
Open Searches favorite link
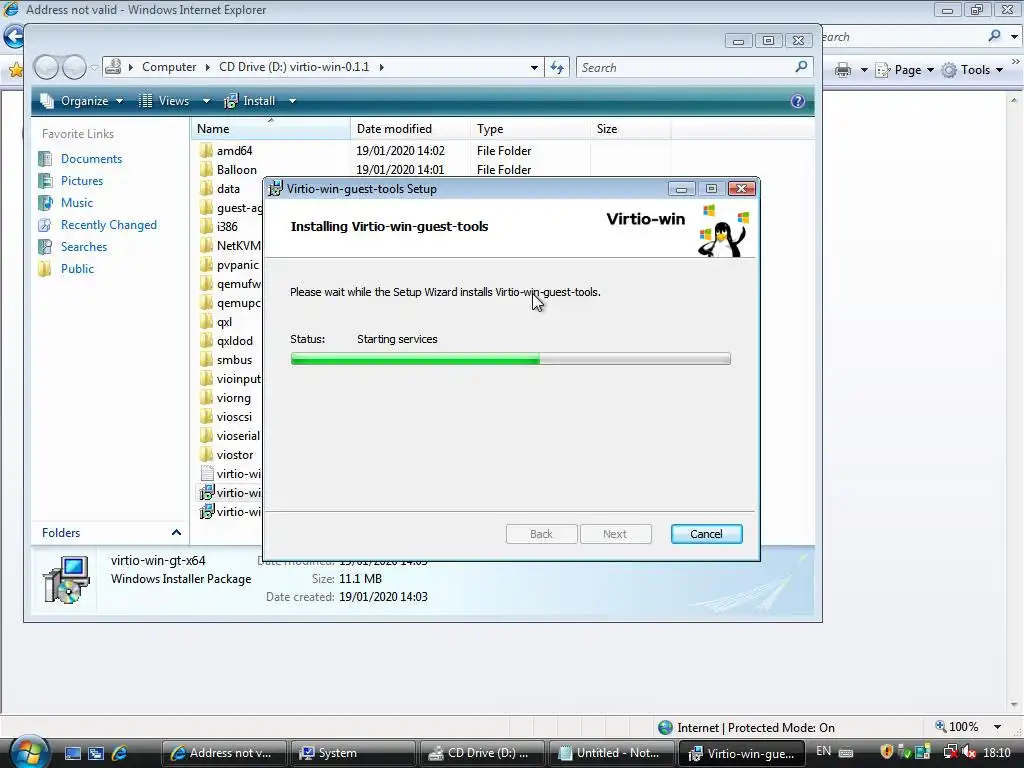coord(84,247)
